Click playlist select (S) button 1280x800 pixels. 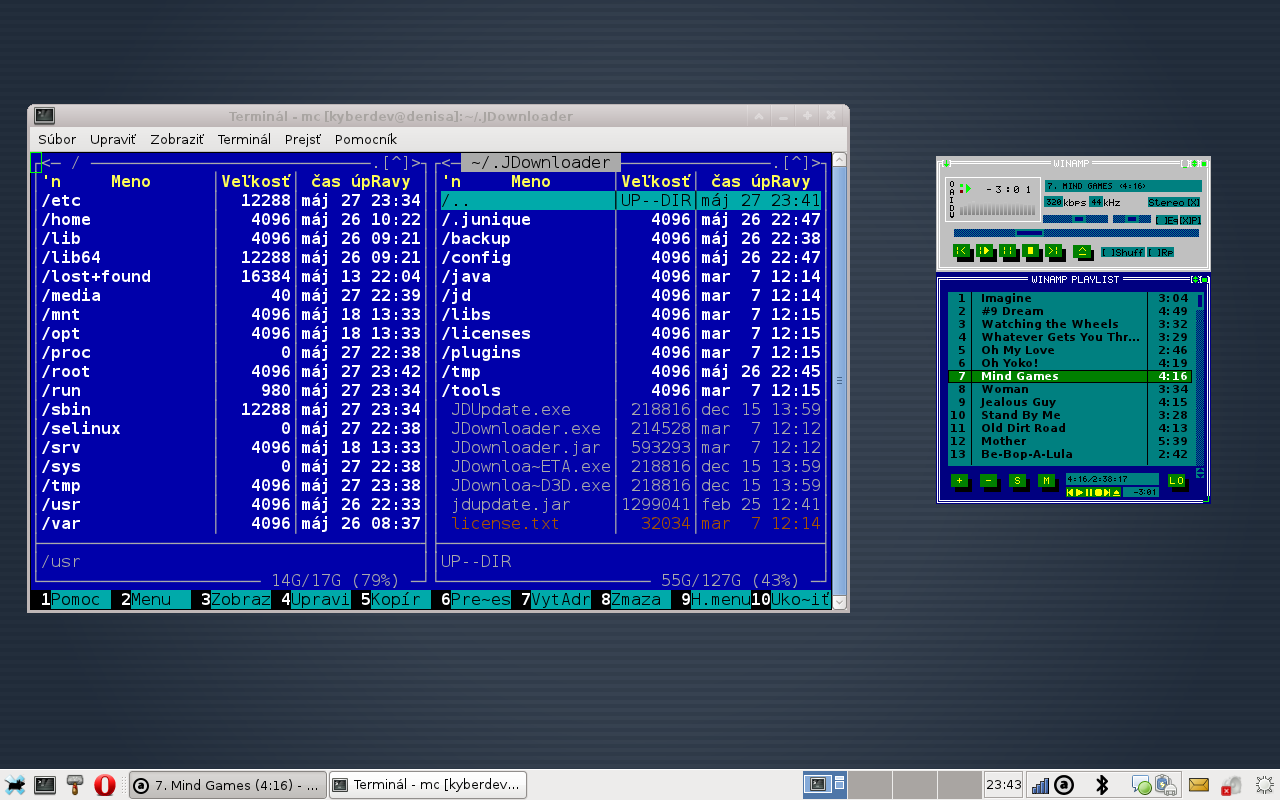(x=1017, y=480)
